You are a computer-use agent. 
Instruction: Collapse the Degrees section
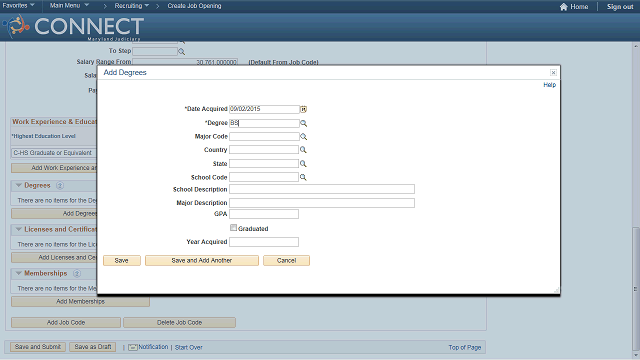click(18, 185)
